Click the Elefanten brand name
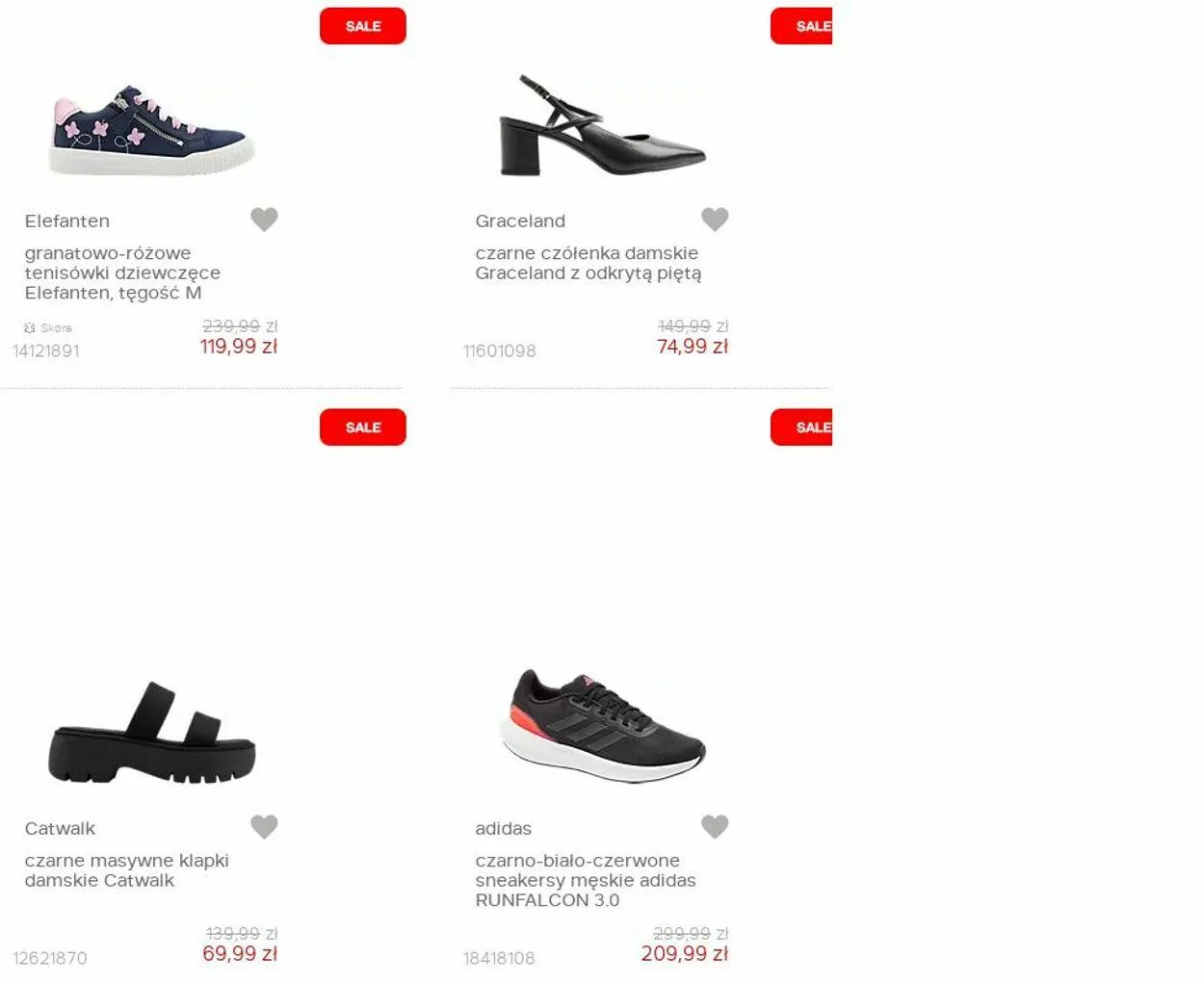The image size is (1204, 984). (67, 221)
